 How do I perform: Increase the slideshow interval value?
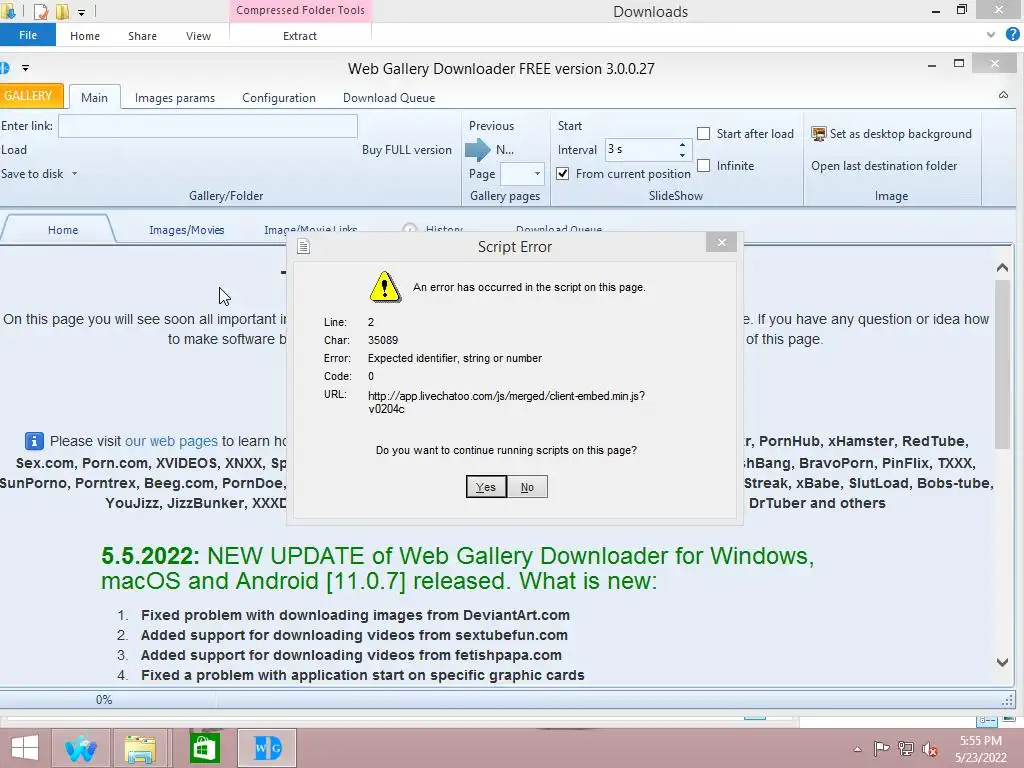click(x=682, y=144)
